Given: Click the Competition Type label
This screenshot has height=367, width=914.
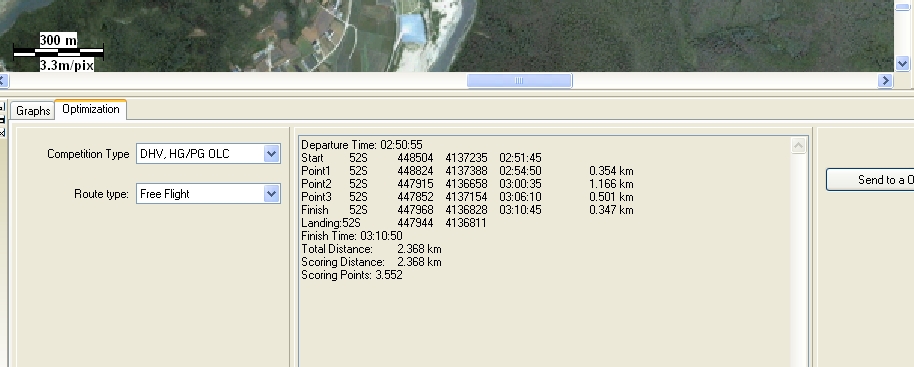Looking at the screenshot, I should (x=88, y=154).
